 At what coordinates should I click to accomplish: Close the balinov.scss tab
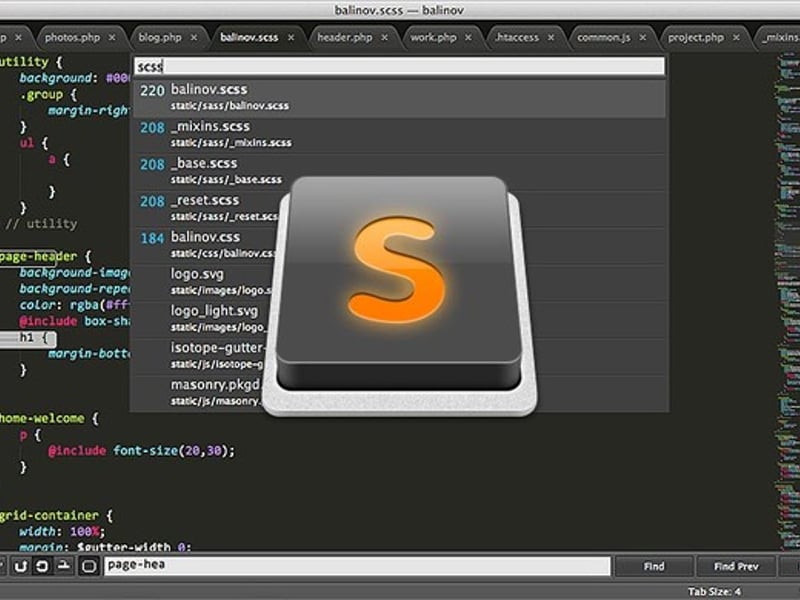click(x=291, y=38)
